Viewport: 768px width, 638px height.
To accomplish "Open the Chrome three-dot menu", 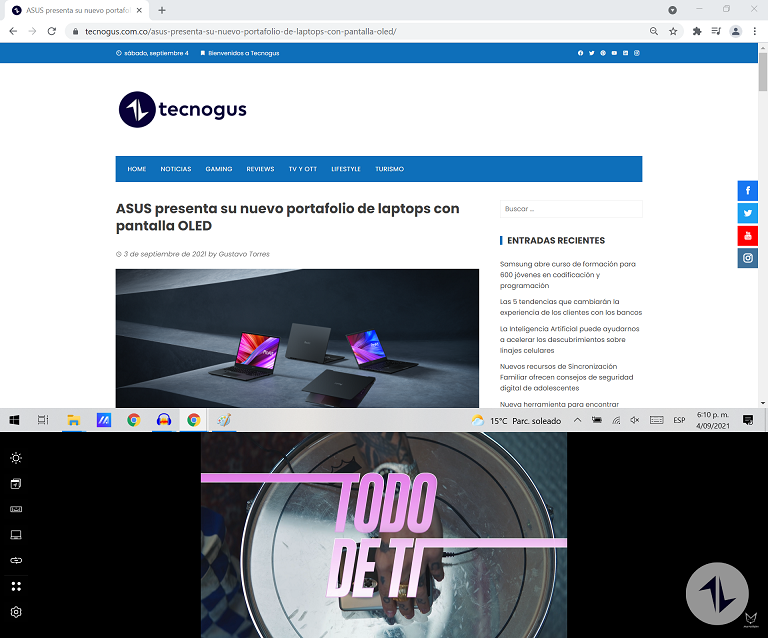I will tap(755, 31).
